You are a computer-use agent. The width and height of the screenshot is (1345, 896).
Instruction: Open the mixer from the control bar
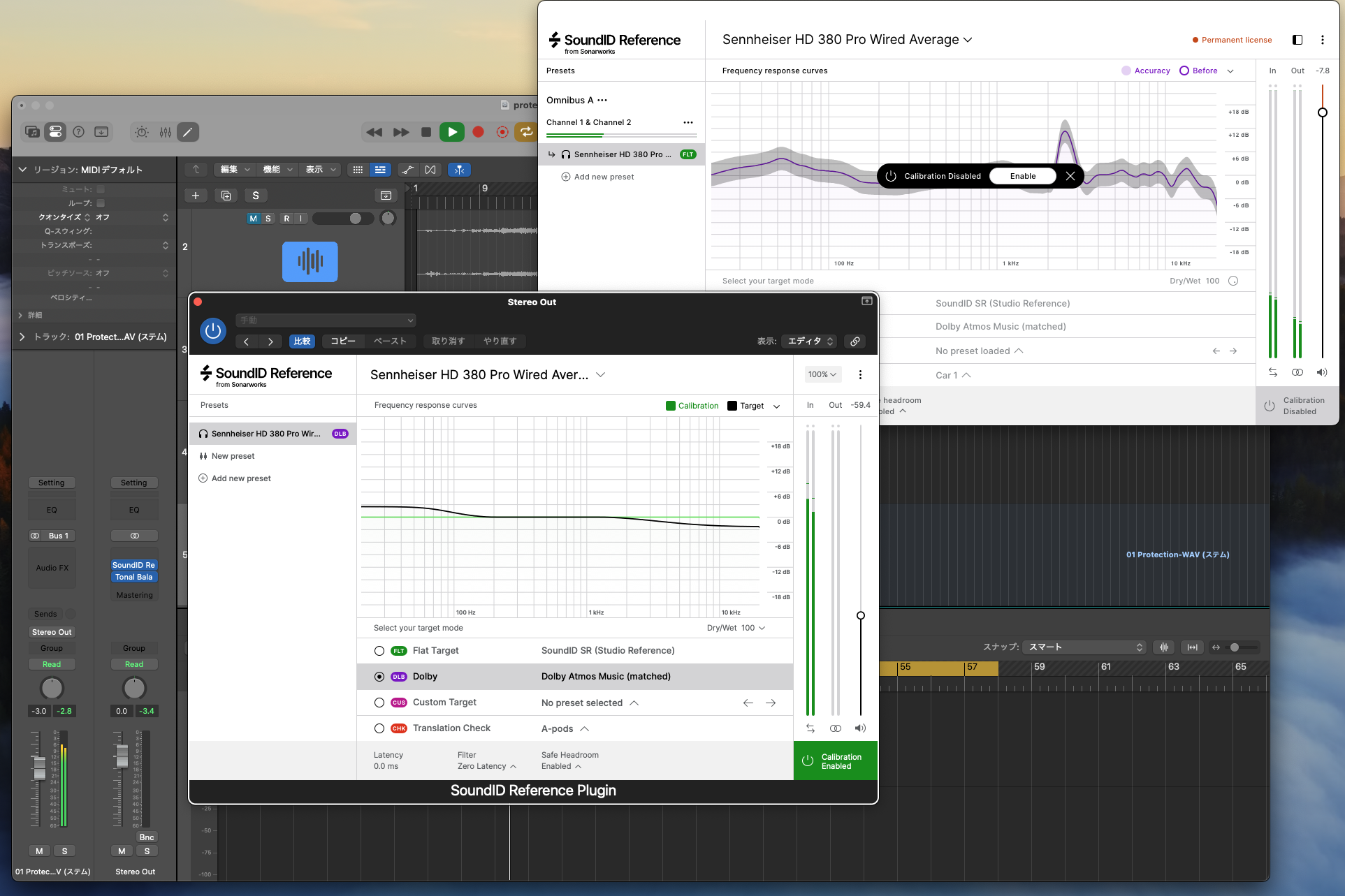coord(166,132)
